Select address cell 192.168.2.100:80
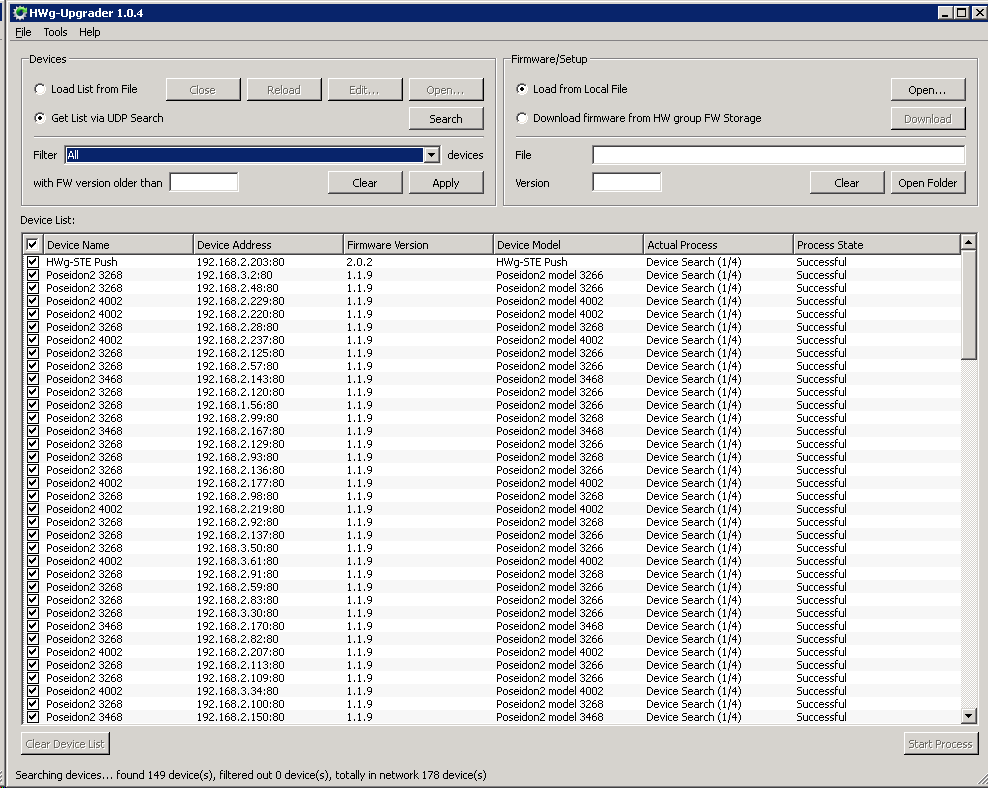The height and width of the screenshot is (788, 988). [240, 704]
